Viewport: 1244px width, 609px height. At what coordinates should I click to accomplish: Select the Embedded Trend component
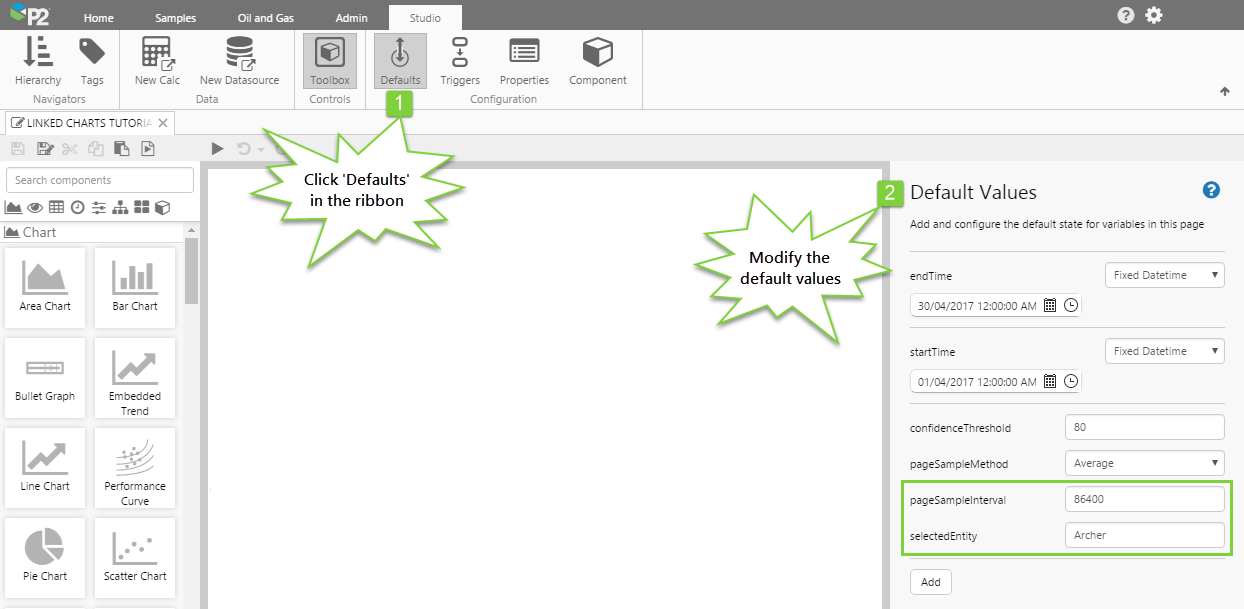tap(135, 377)
